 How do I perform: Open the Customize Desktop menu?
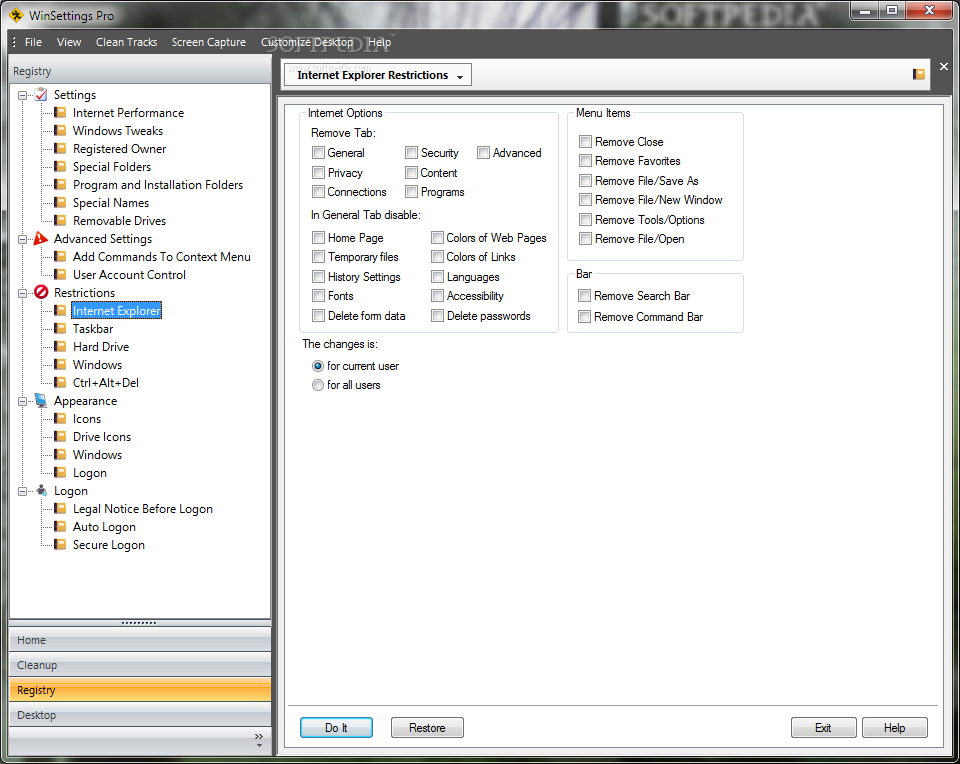click(x=307, y=42)
